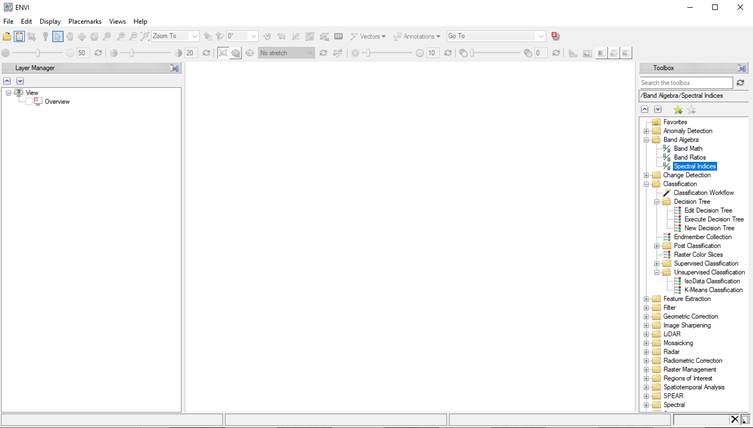This screenshot has height=428, width=753.
Task: Toggle the highlighted Select tool button
Action: [58, 36]
